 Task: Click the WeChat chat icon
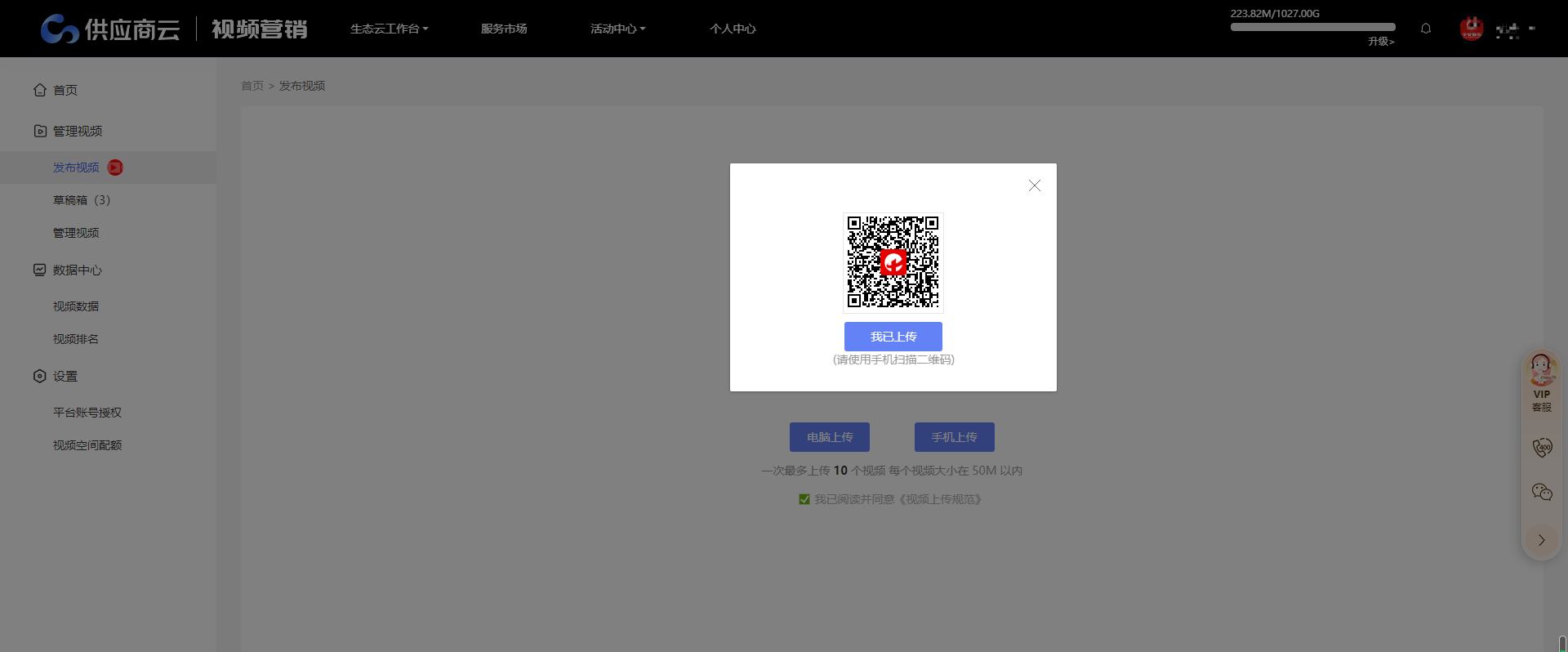pos(1542,492)
